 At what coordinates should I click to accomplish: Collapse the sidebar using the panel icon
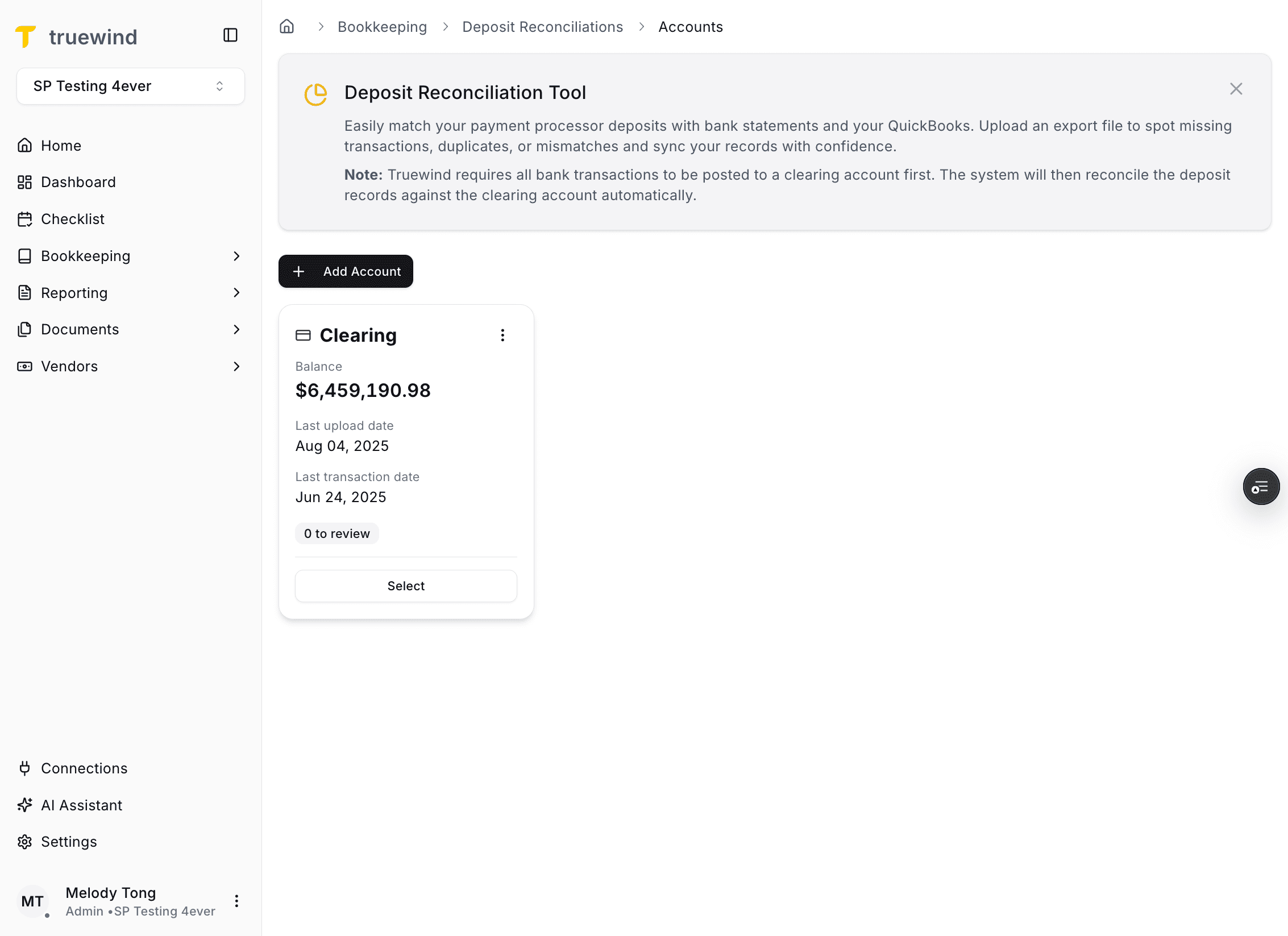click(x=230, y=35)
